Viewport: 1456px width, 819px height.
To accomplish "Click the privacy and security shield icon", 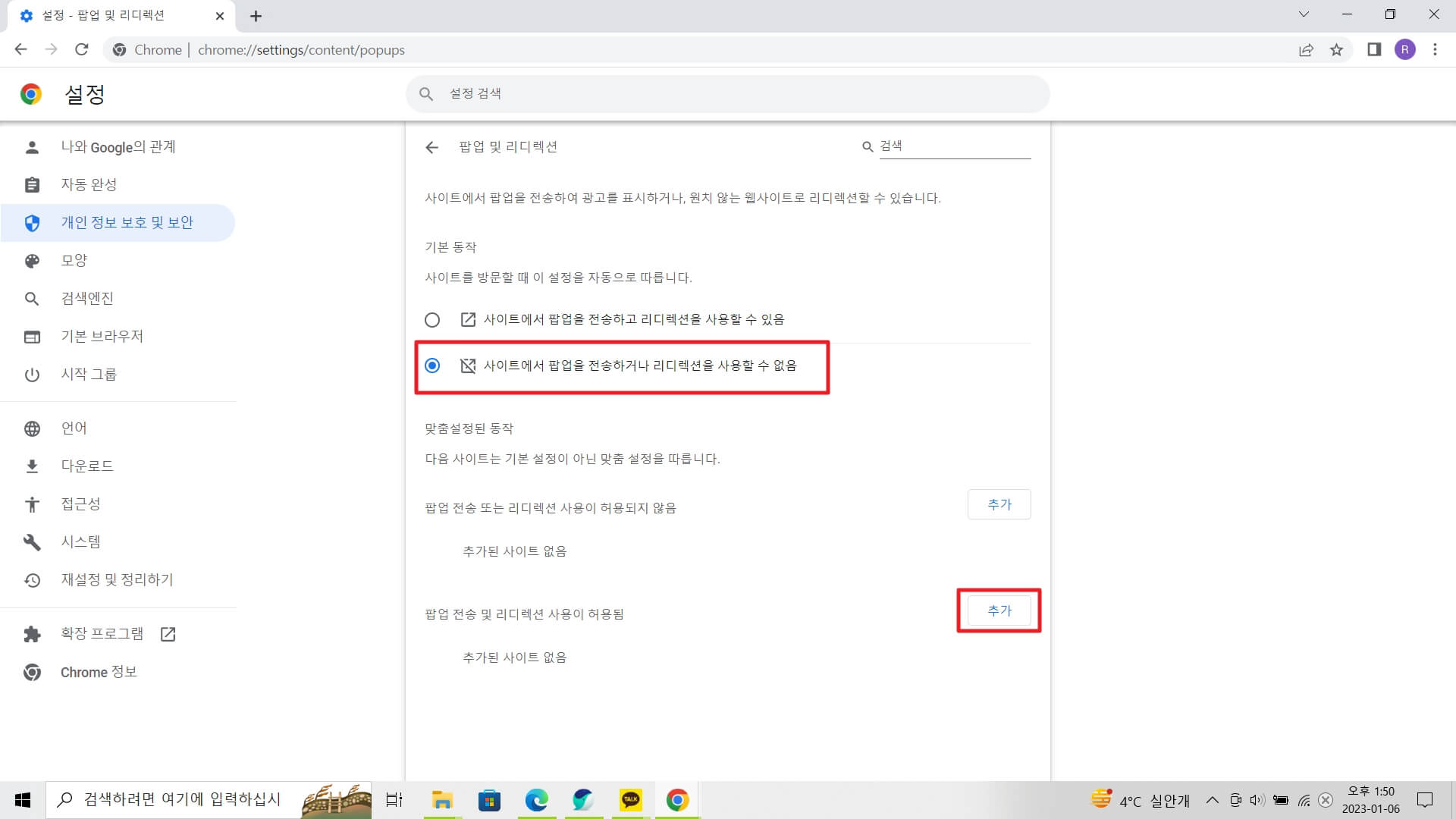I will tap(32, 222).
